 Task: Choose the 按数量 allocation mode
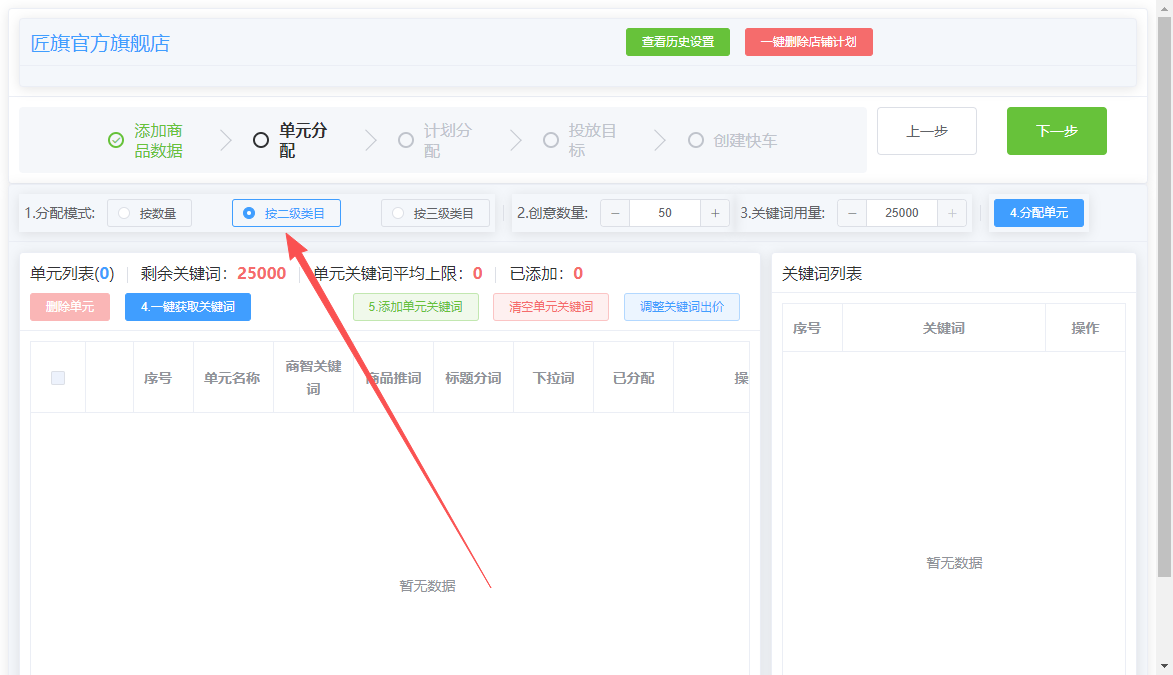coord(149,213)
